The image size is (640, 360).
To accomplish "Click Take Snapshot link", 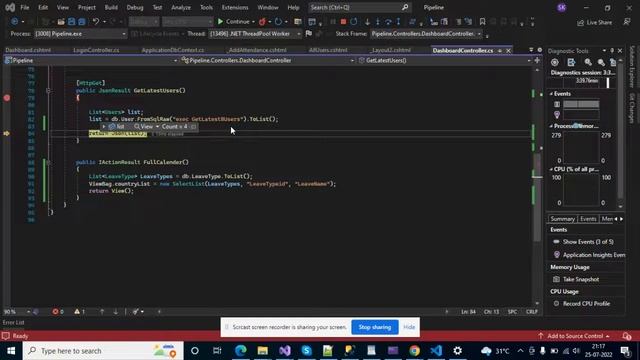I will [x=581, y=279].
